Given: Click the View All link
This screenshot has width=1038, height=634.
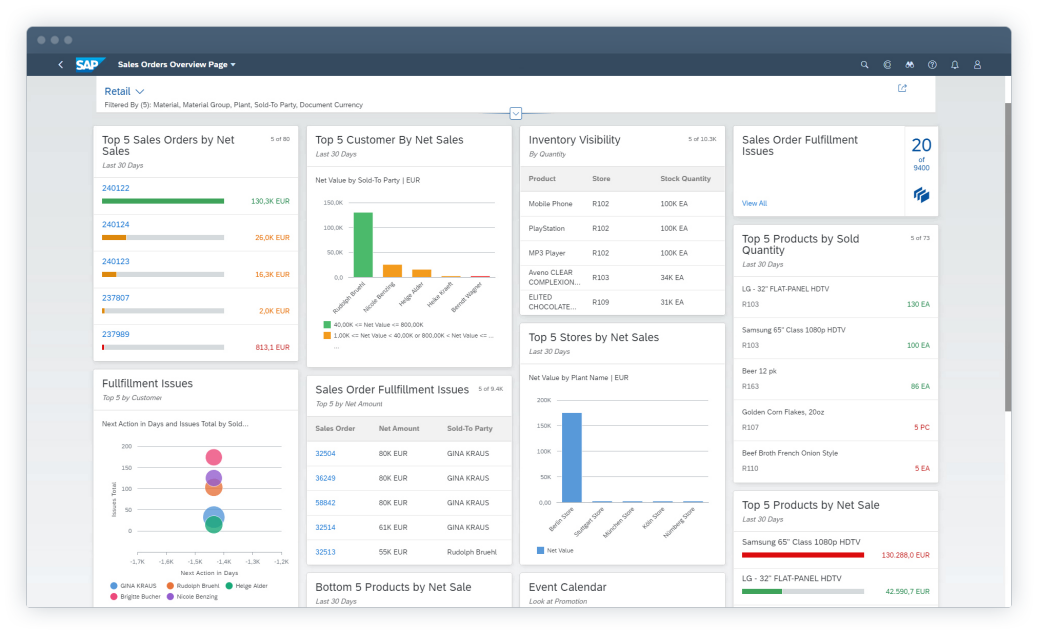Looking at the screenshot, I should 754,203.
